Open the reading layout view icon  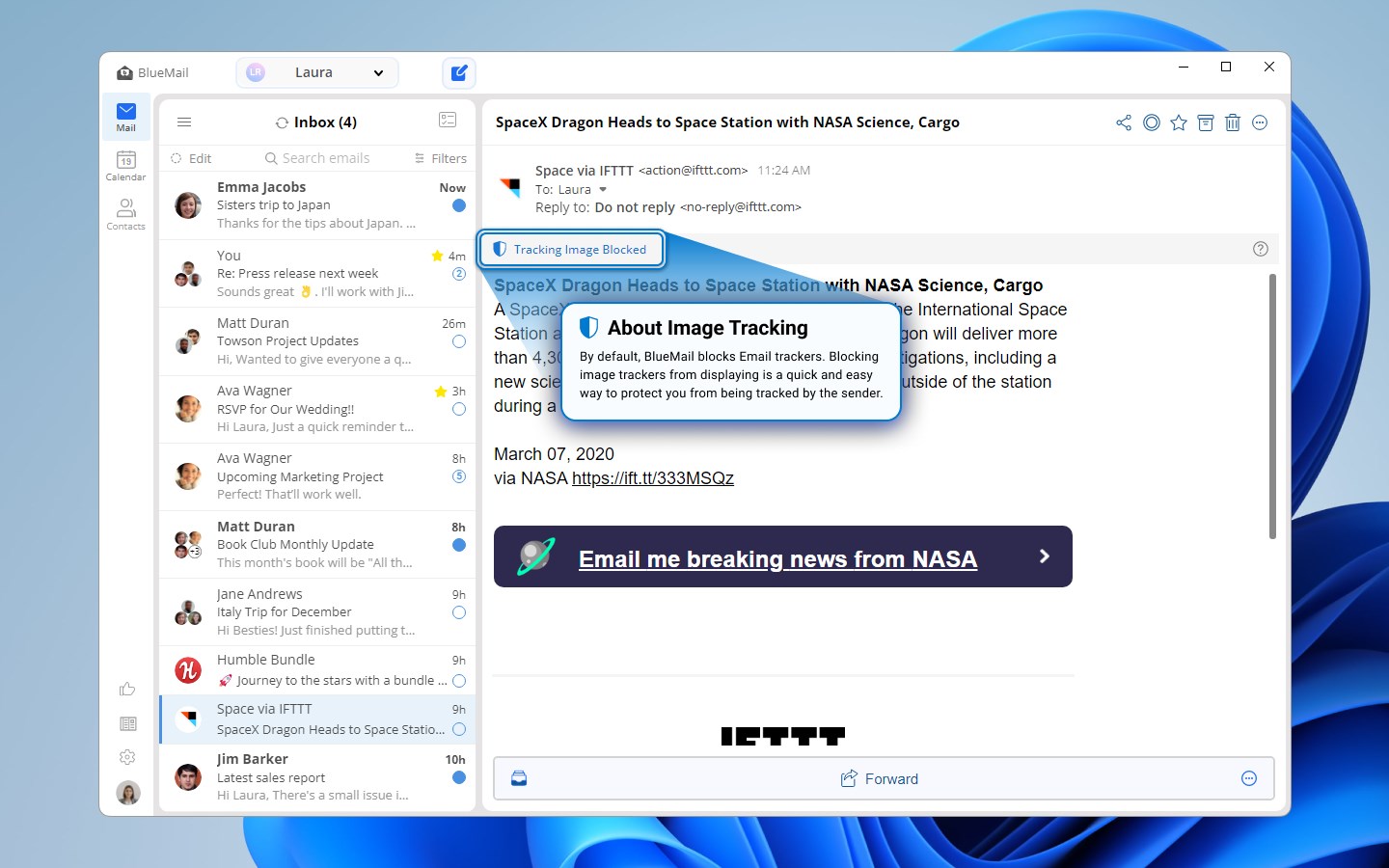pos(448,120)
